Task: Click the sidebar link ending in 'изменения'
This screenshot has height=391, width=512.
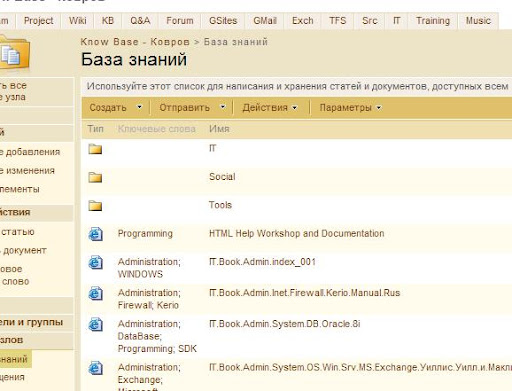Action: point(27,171)
